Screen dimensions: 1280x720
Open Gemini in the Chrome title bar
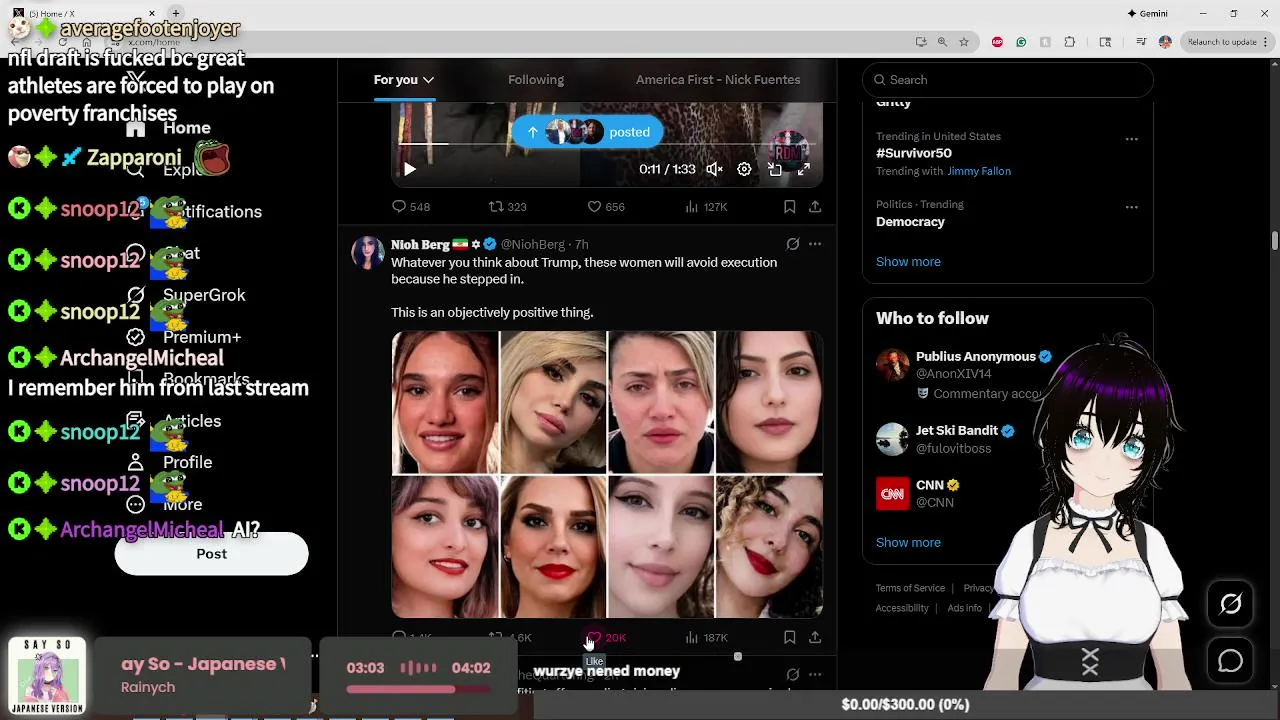tap(1147, 13)
